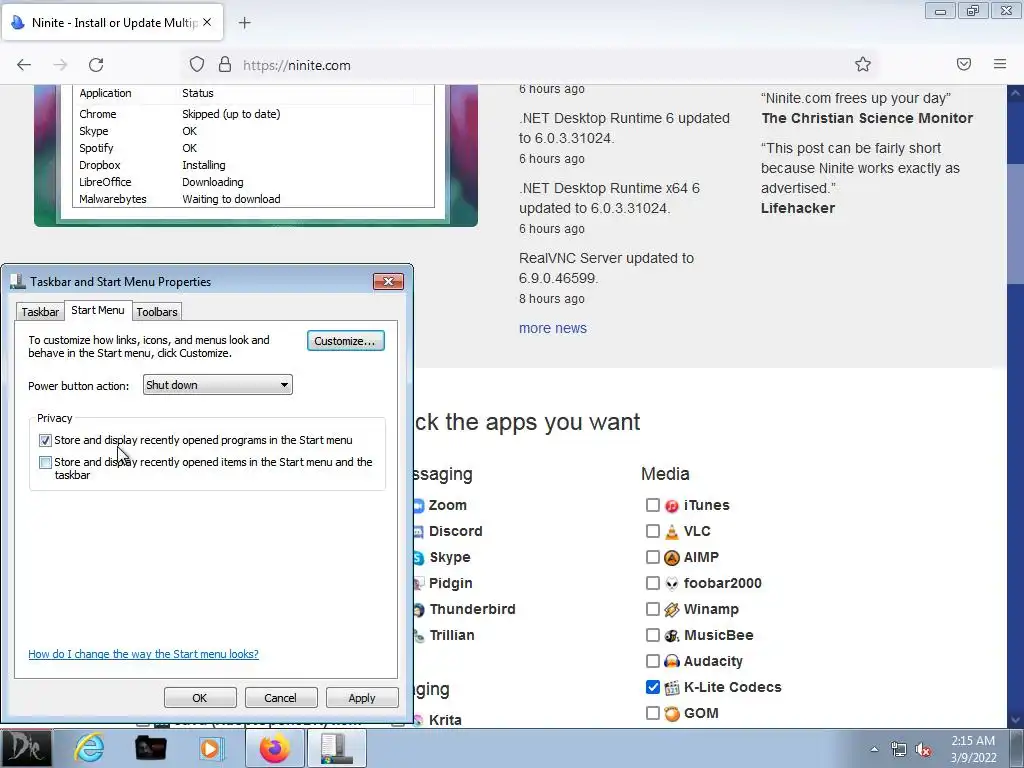The image size is (1024, 768).
Task: Check the iTunes checkbox
Action: pyautogui.click(x=652, y=505)
